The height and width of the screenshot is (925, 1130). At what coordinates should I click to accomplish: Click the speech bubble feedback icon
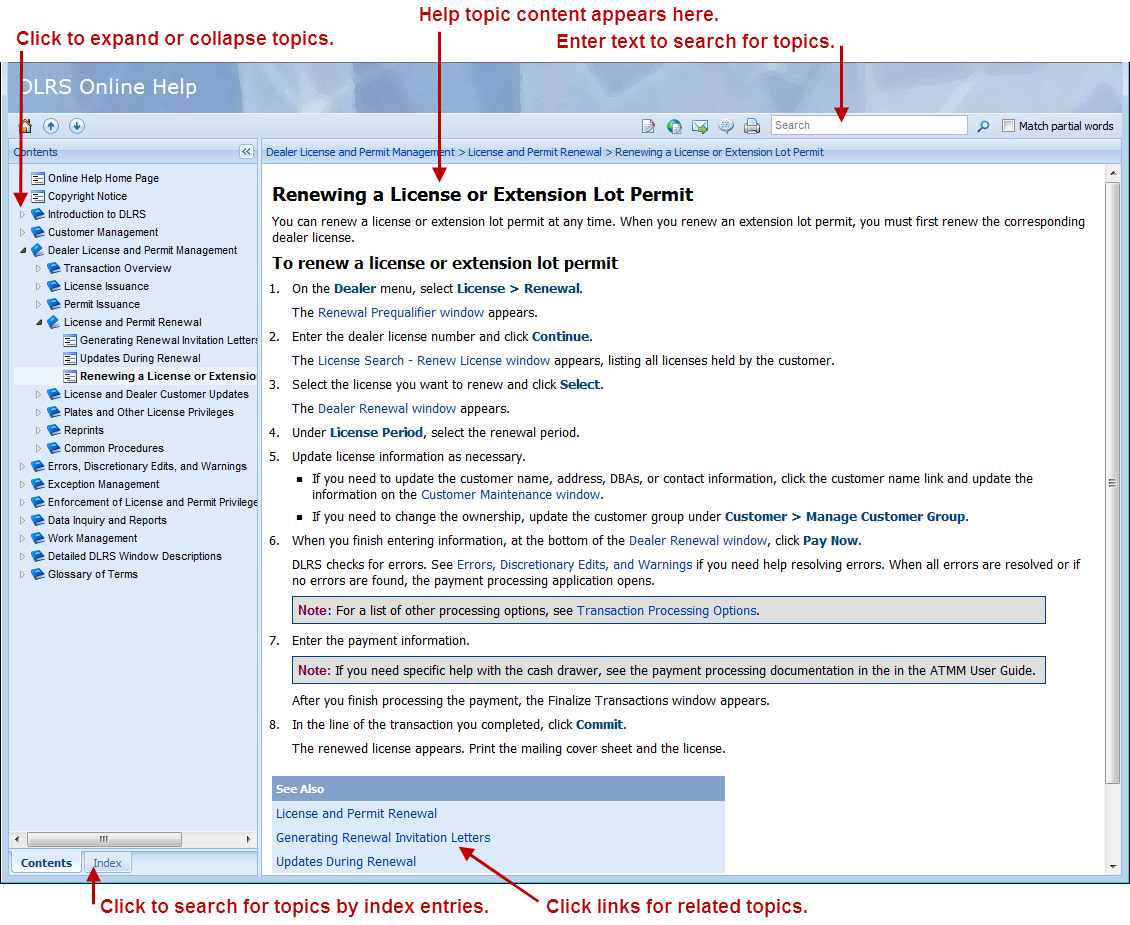(x=726, y=126)
